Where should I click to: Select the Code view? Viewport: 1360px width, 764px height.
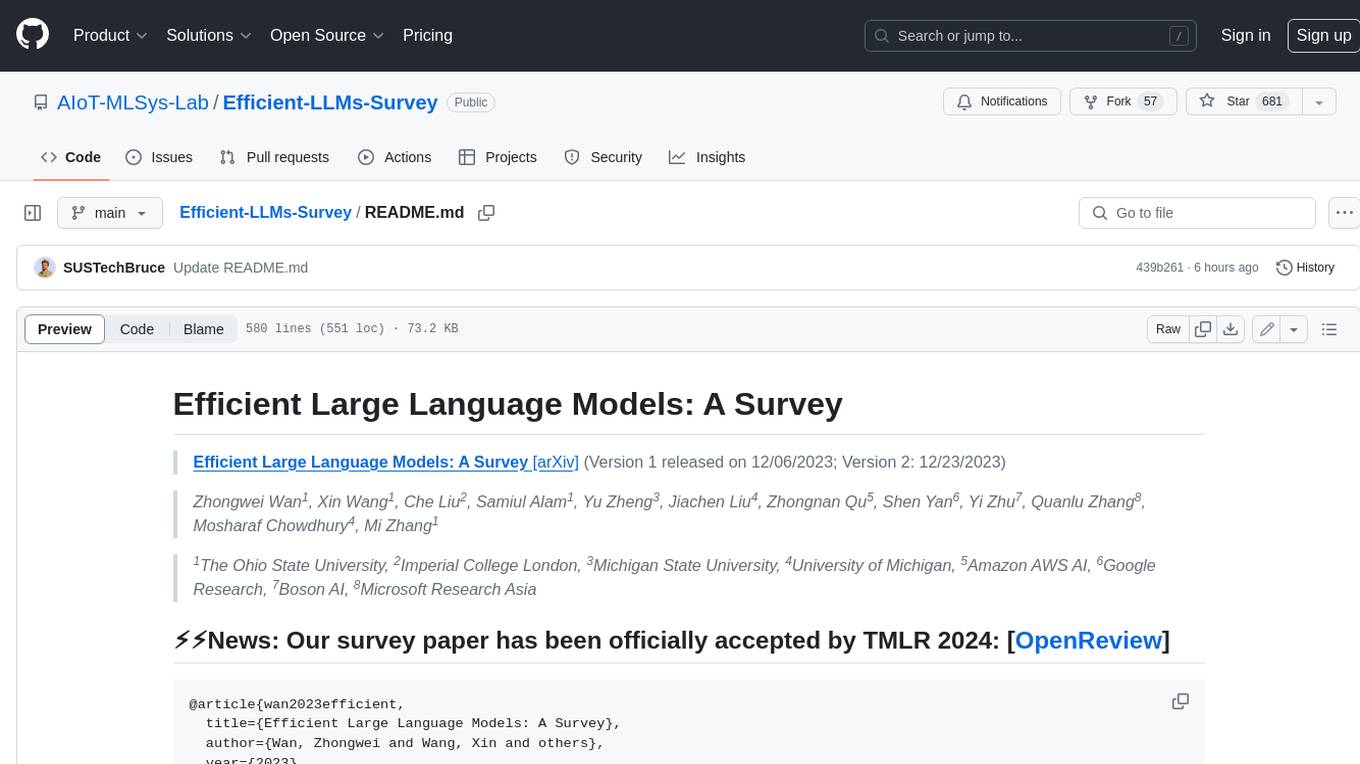click(x=137, y=329)
